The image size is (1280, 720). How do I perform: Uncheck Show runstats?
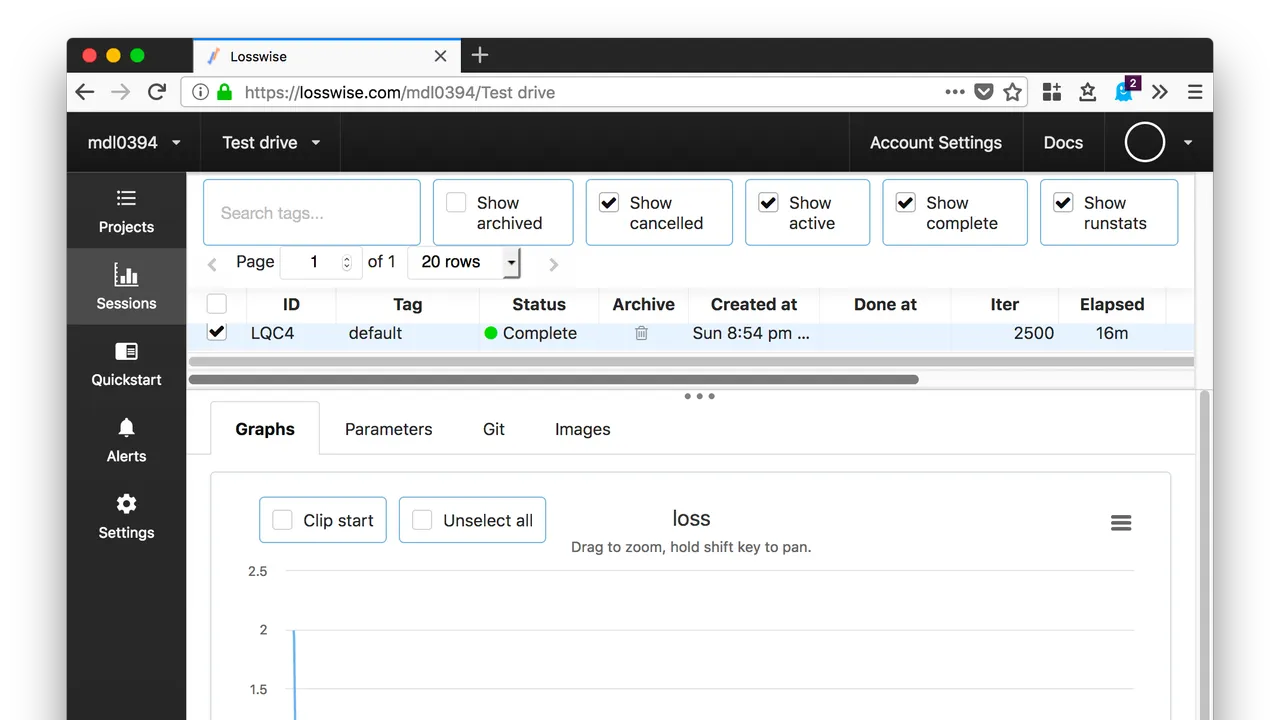coord(1063,203)
